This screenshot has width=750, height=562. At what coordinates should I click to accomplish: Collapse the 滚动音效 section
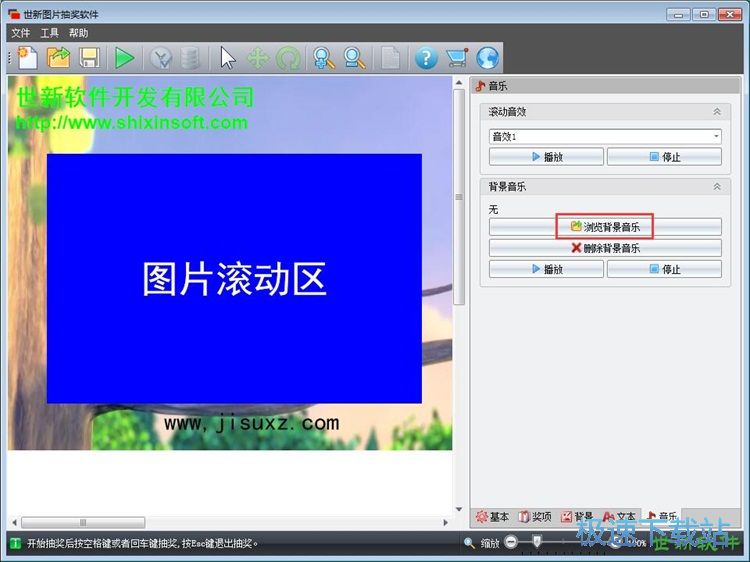click(717, 111)
